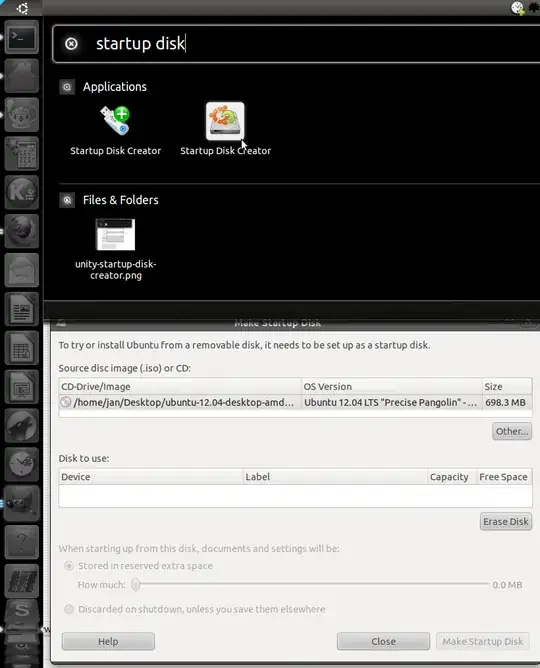Open Help in Make Startup Disk
540x668 pixels.
(108, 641)
